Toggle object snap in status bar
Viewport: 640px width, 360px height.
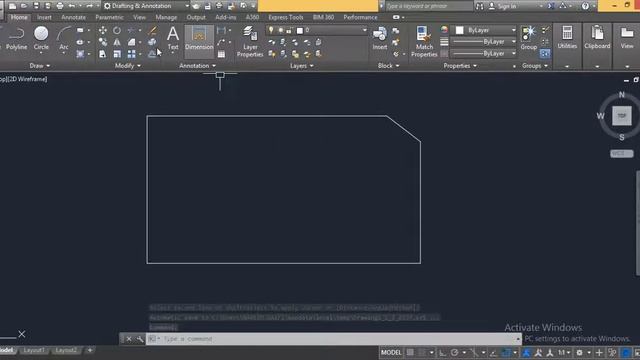506,352
